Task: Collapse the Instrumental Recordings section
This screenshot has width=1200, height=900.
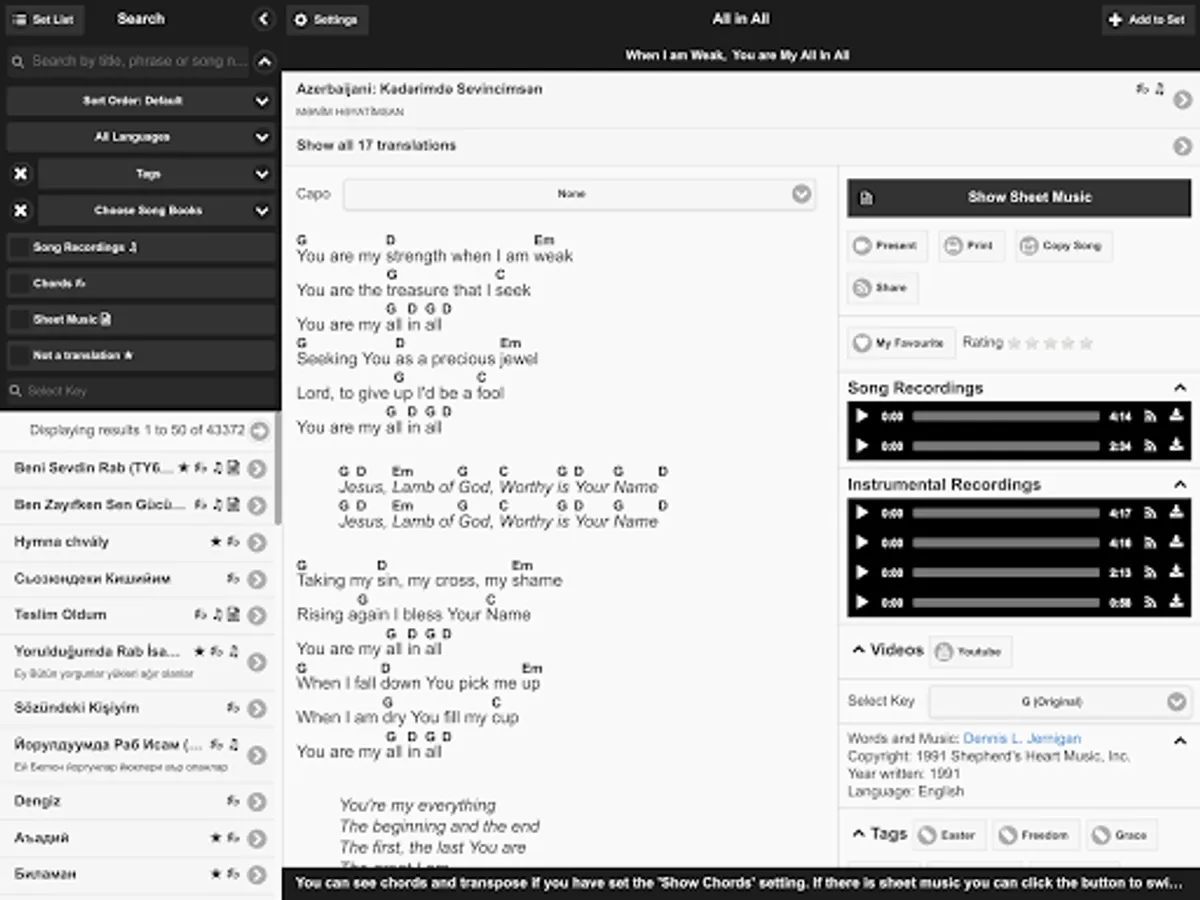Action: [x=1180, y=484]
